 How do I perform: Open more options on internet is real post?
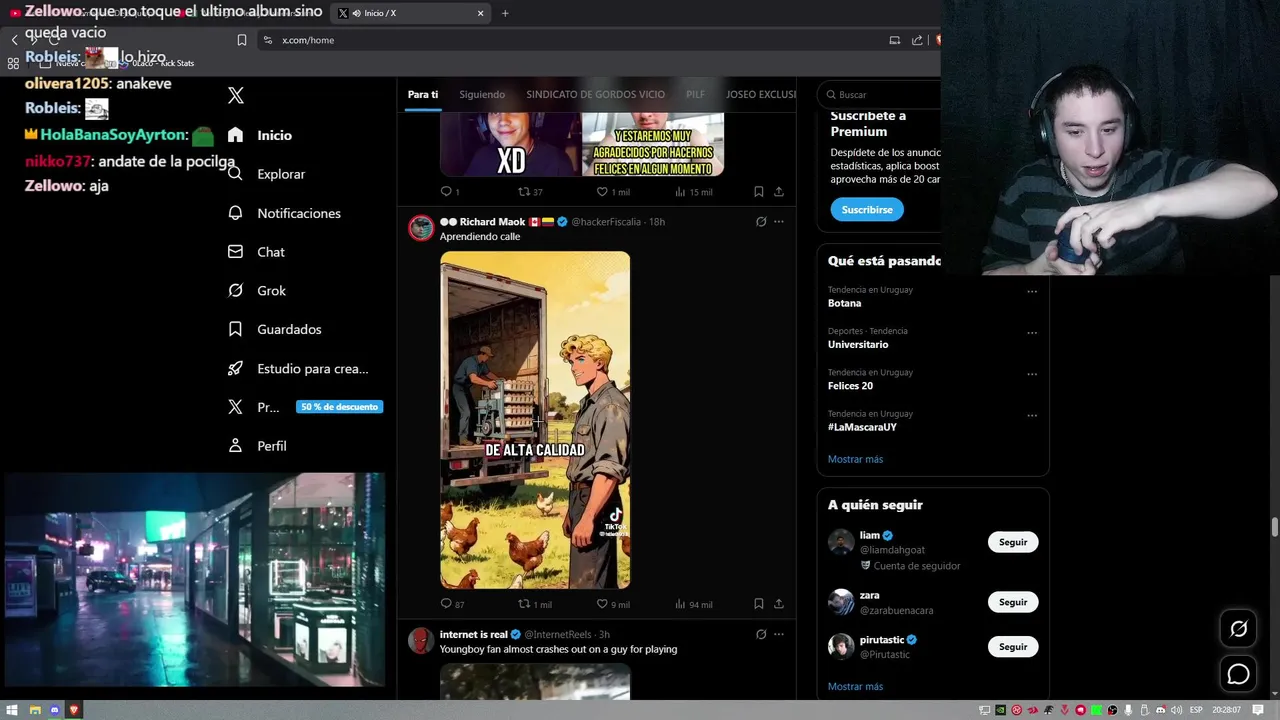click(779, 634)
